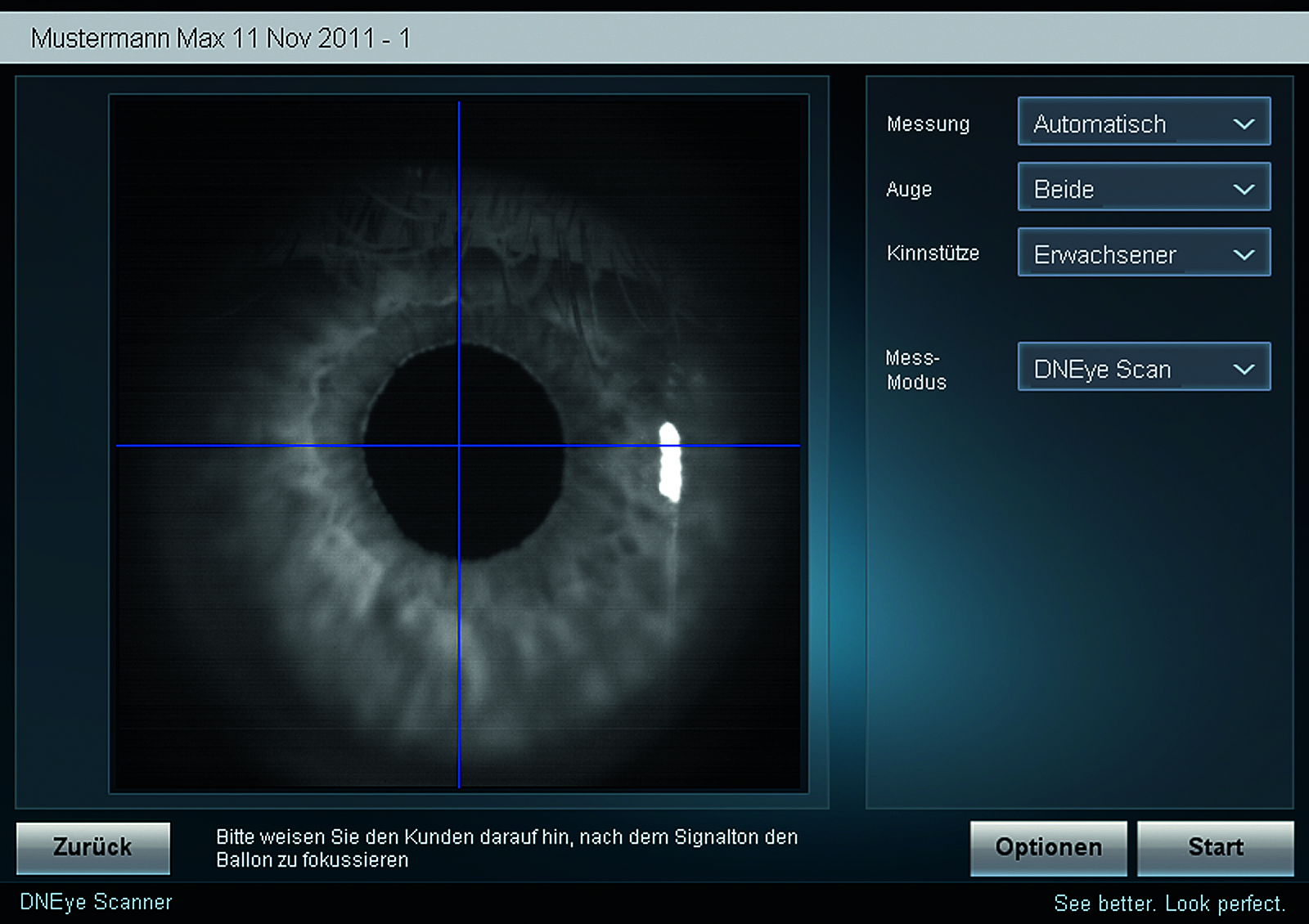
Task: Open the Auge dropdown set to Beide
Action: point(1144,187)
